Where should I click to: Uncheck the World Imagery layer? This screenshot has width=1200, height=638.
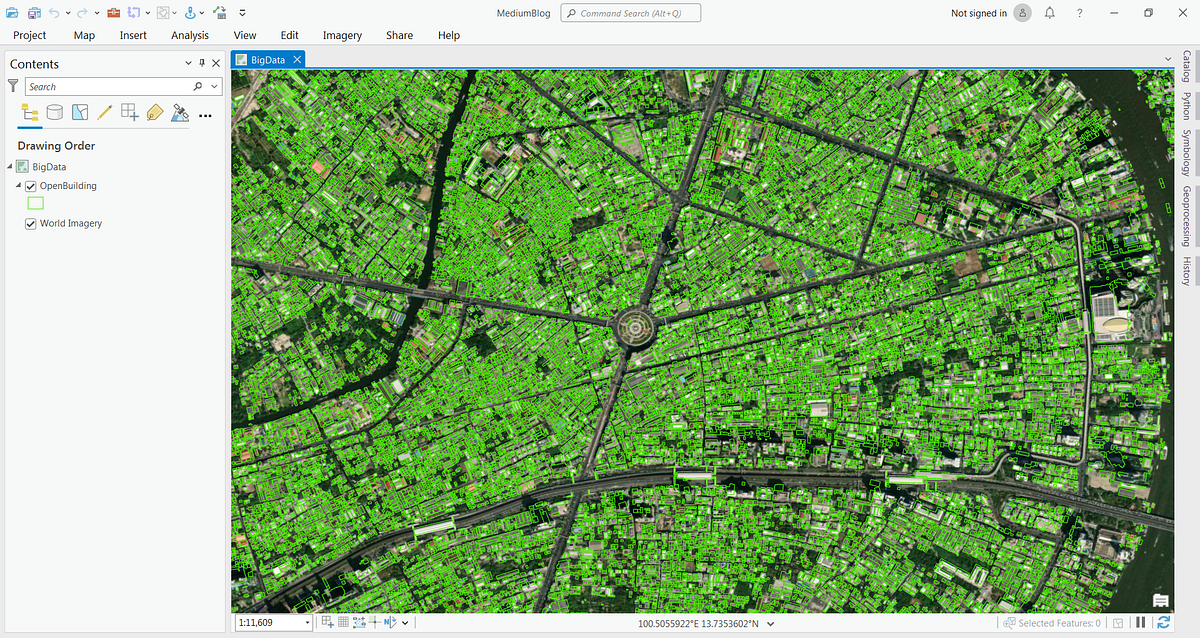click(x=30, y=223)
